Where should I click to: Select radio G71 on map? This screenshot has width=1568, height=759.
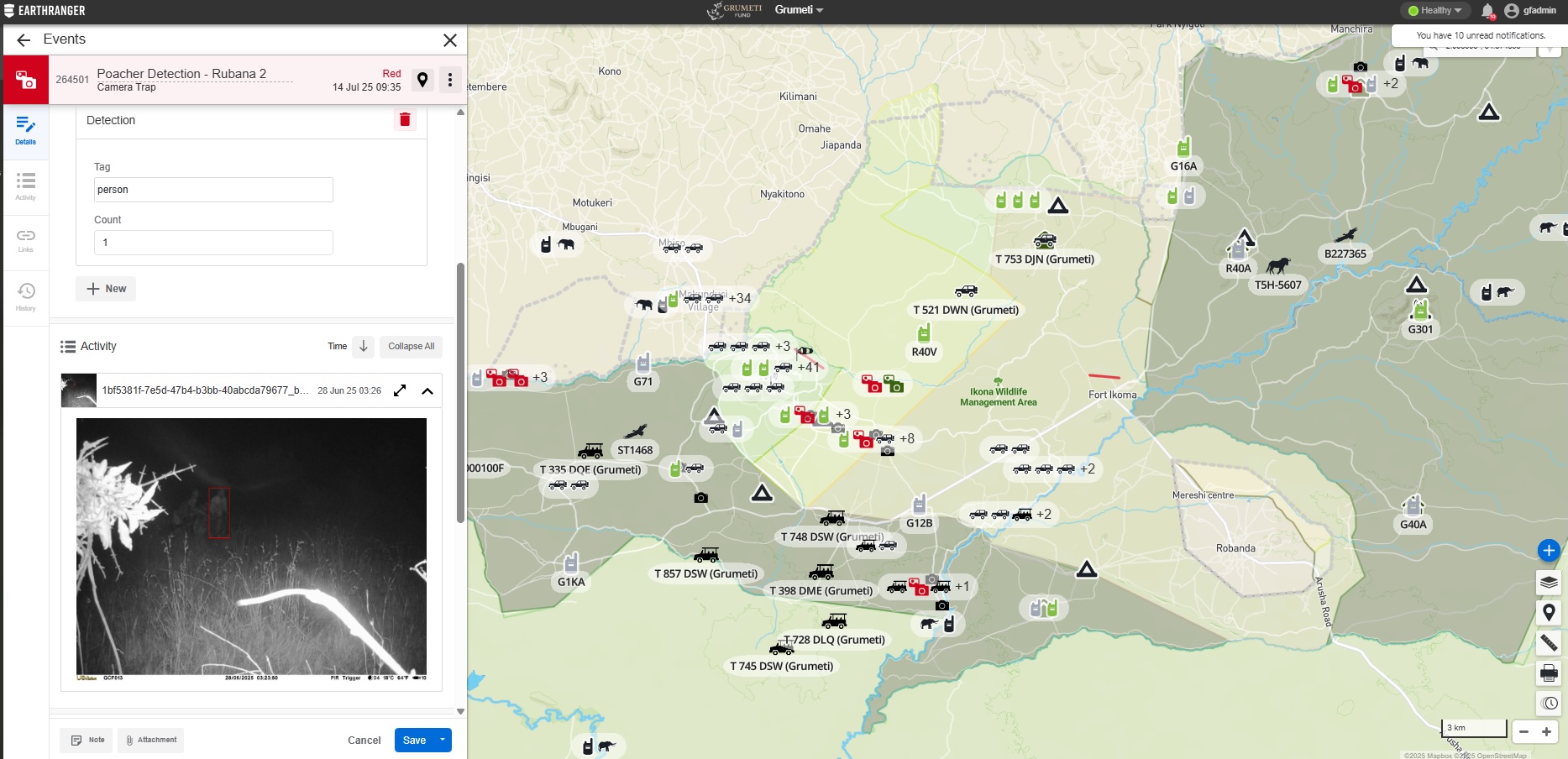tap(643, 363)
